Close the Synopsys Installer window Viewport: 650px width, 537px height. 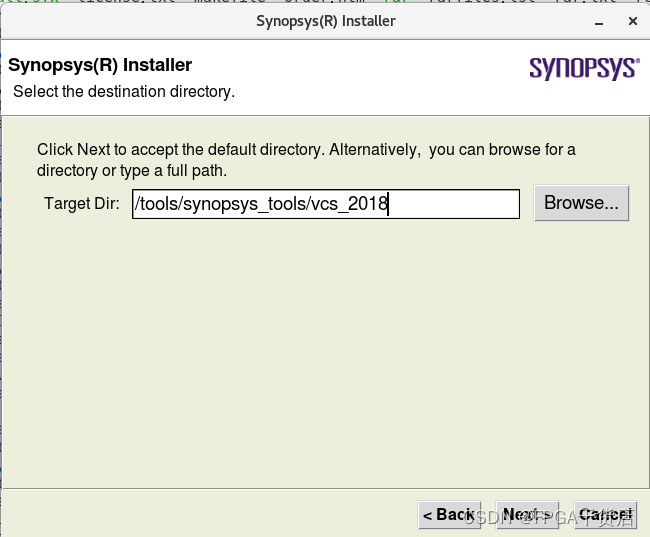coord(633,21)
